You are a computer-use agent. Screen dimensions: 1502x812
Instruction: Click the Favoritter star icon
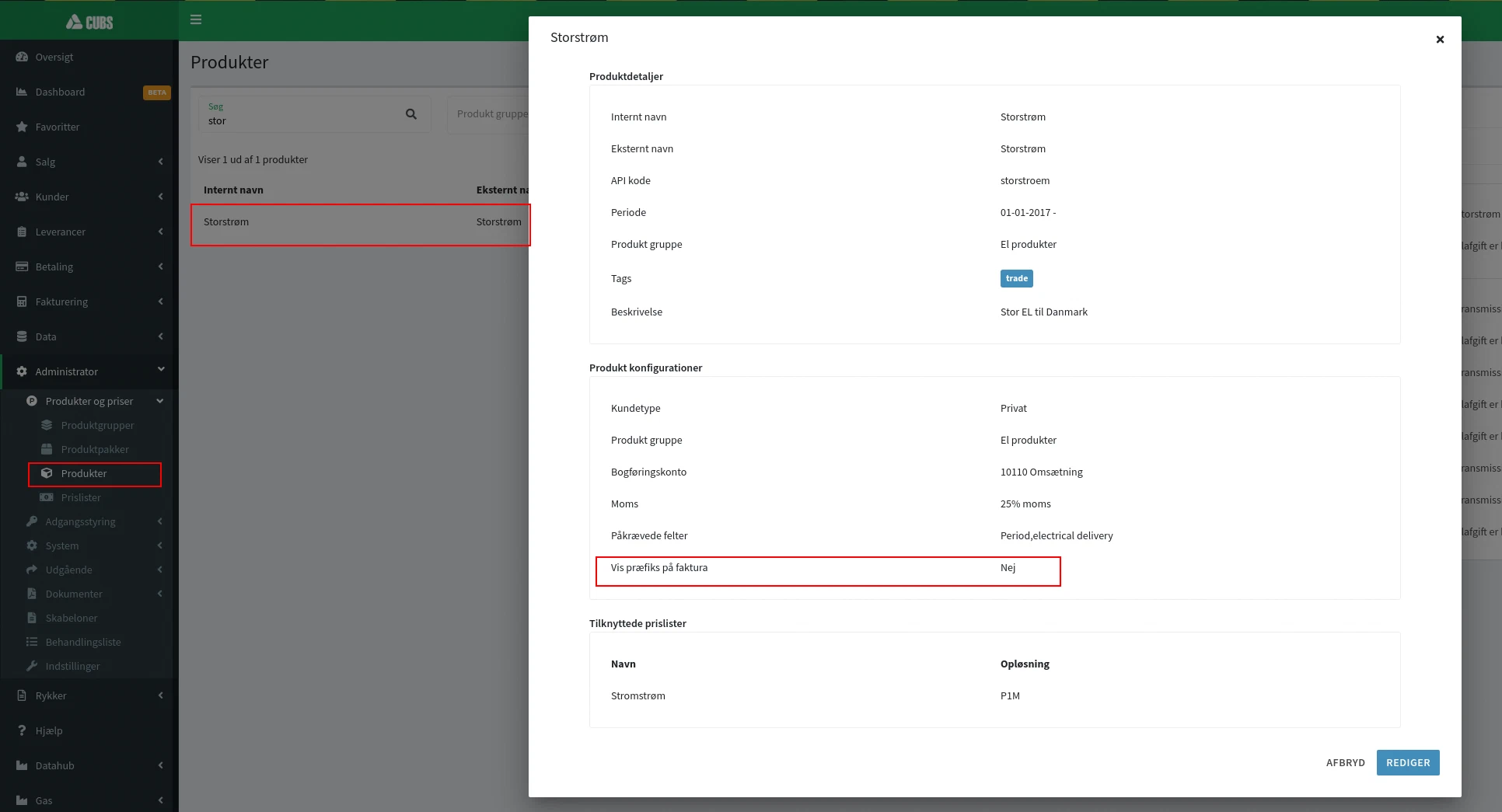[22, 127]
